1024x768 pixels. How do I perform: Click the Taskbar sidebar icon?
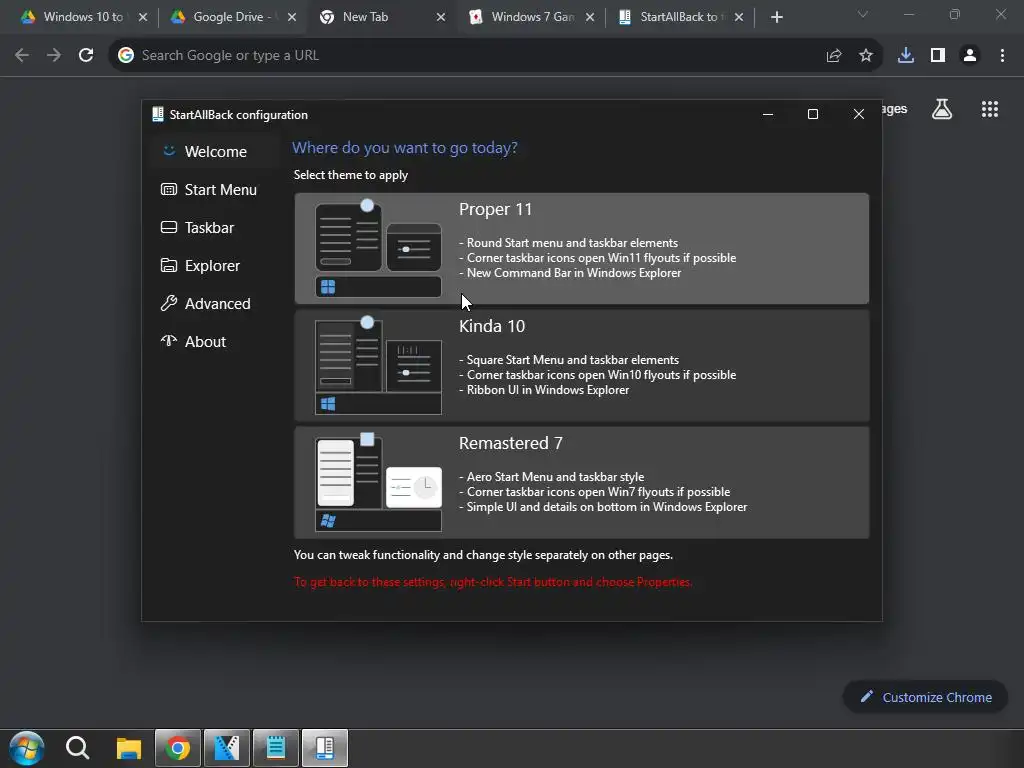168,227
